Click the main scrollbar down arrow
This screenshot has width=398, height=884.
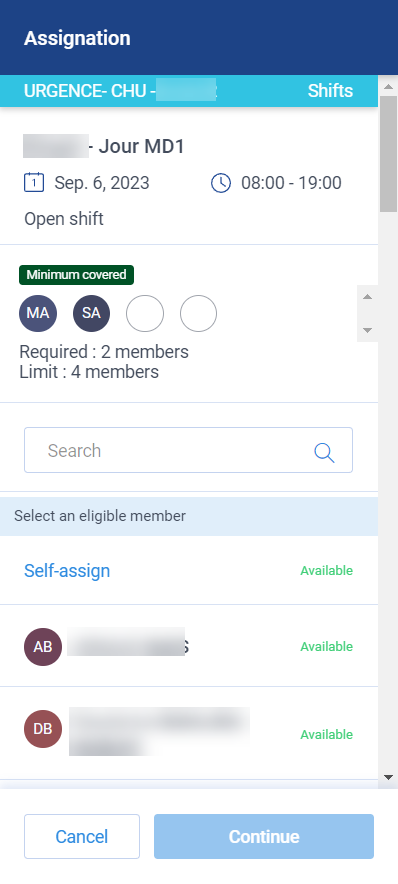click(x=388, y=777)
